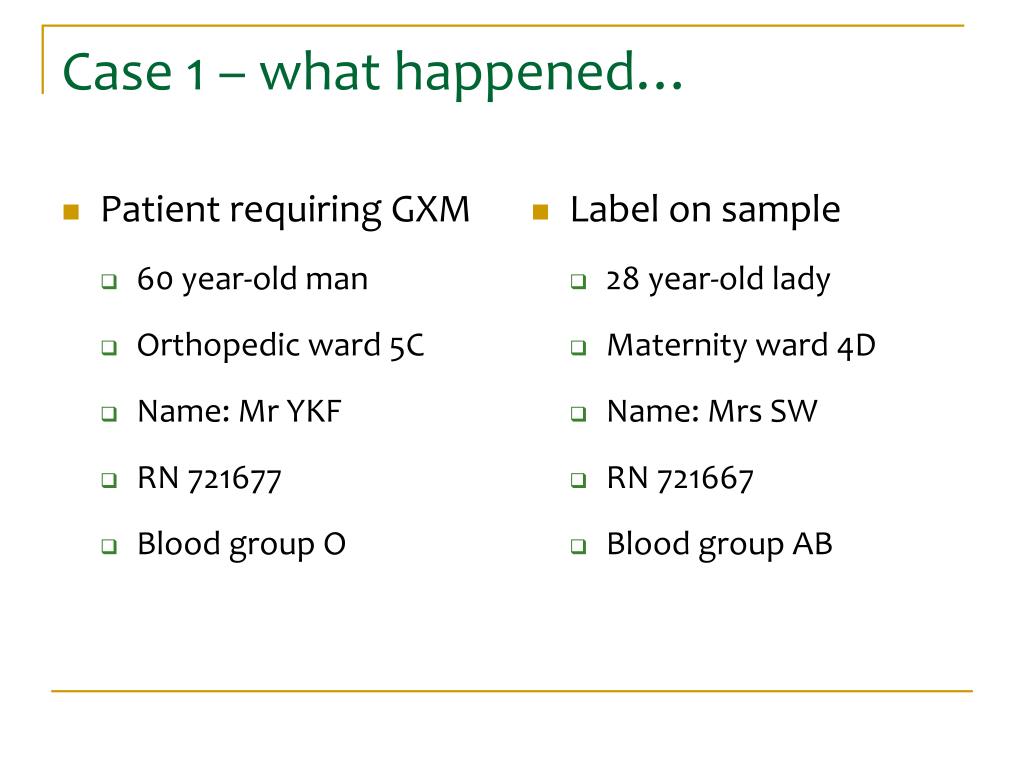
Task: Click the square bullet next to 'Name: Mr YKF'
Action: click(x=109, y=413)
